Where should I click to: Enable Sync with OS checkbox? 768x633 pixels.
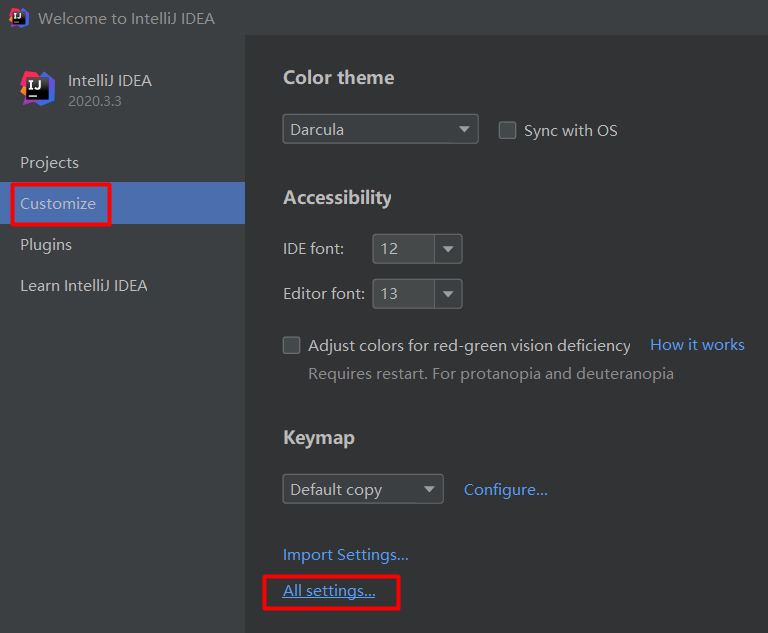point(507,130)
